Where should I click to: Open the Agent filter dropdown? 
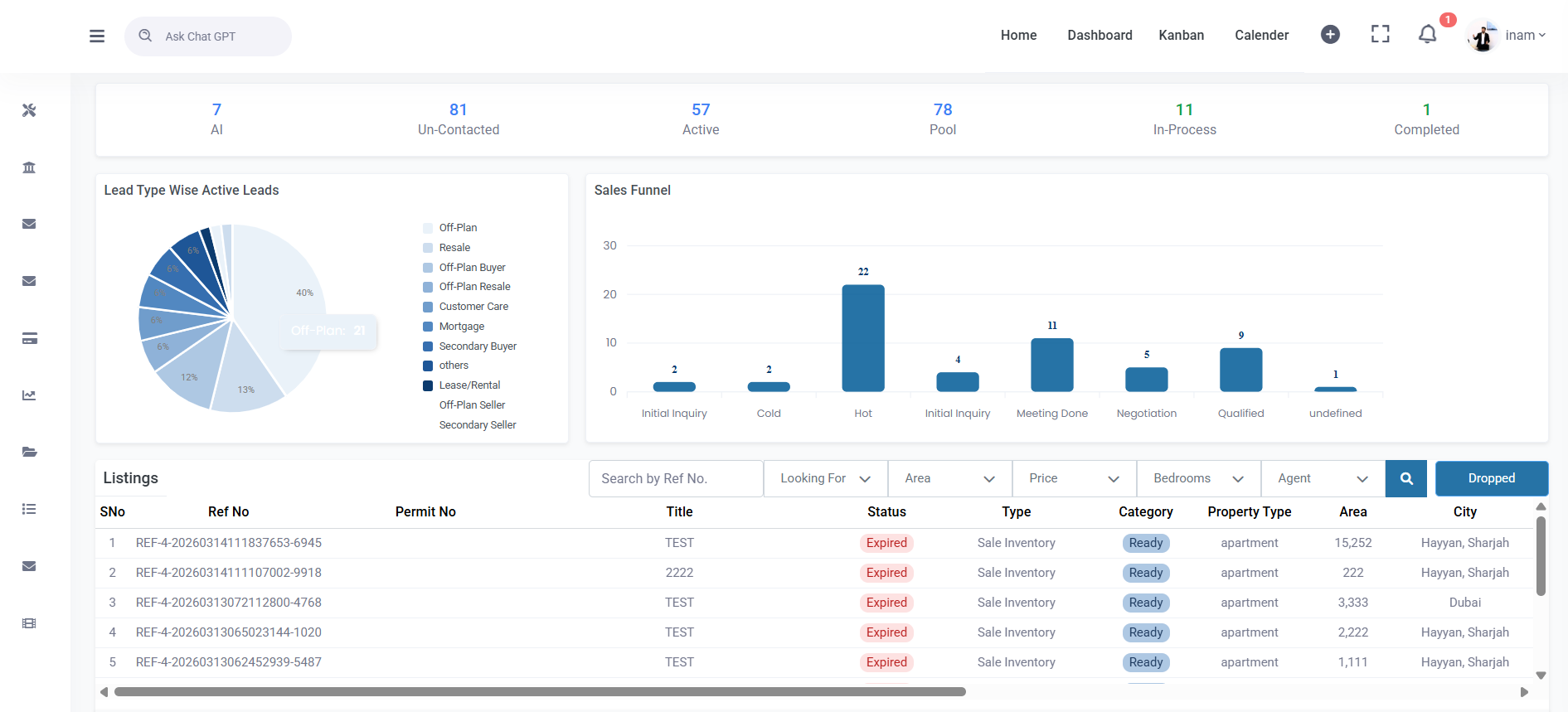pos(1323,478)
